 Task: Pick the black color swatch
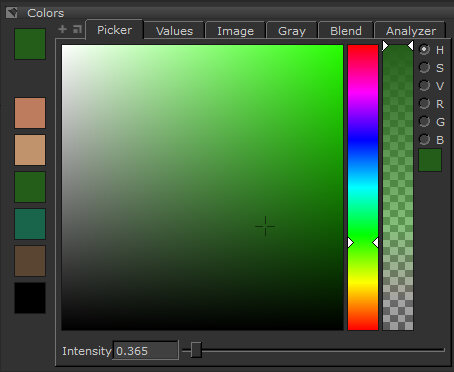click(30, 298)
